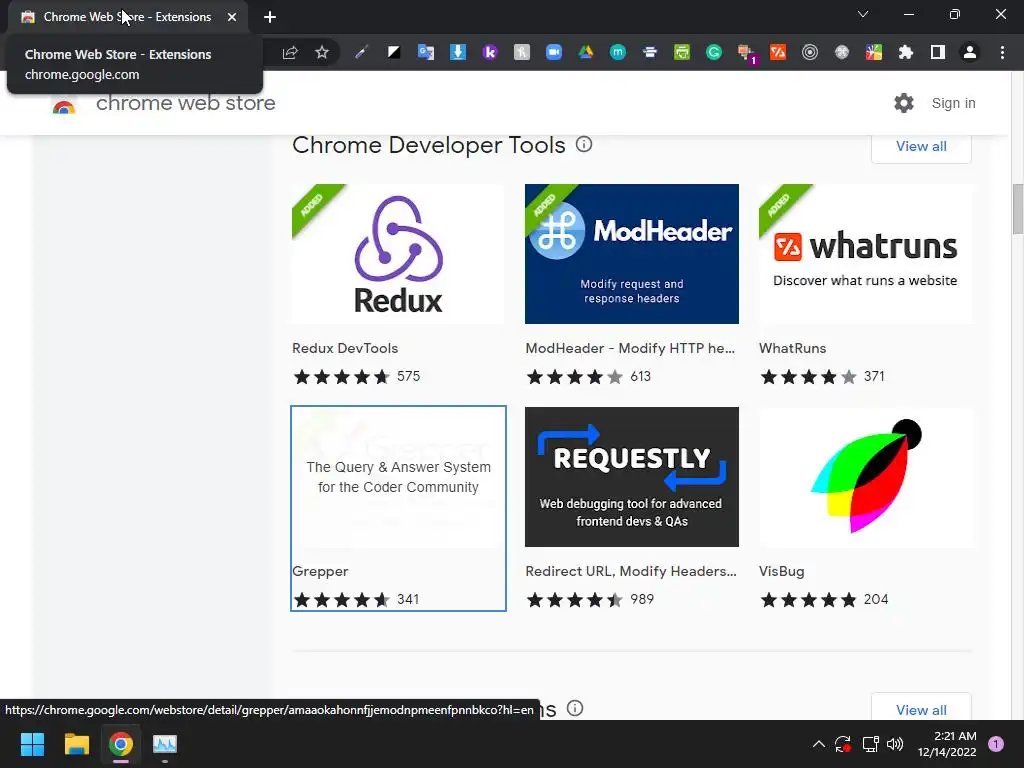
Task: Click Redirect URL, Modify Headers... title
Action: (x=631, y=571)
